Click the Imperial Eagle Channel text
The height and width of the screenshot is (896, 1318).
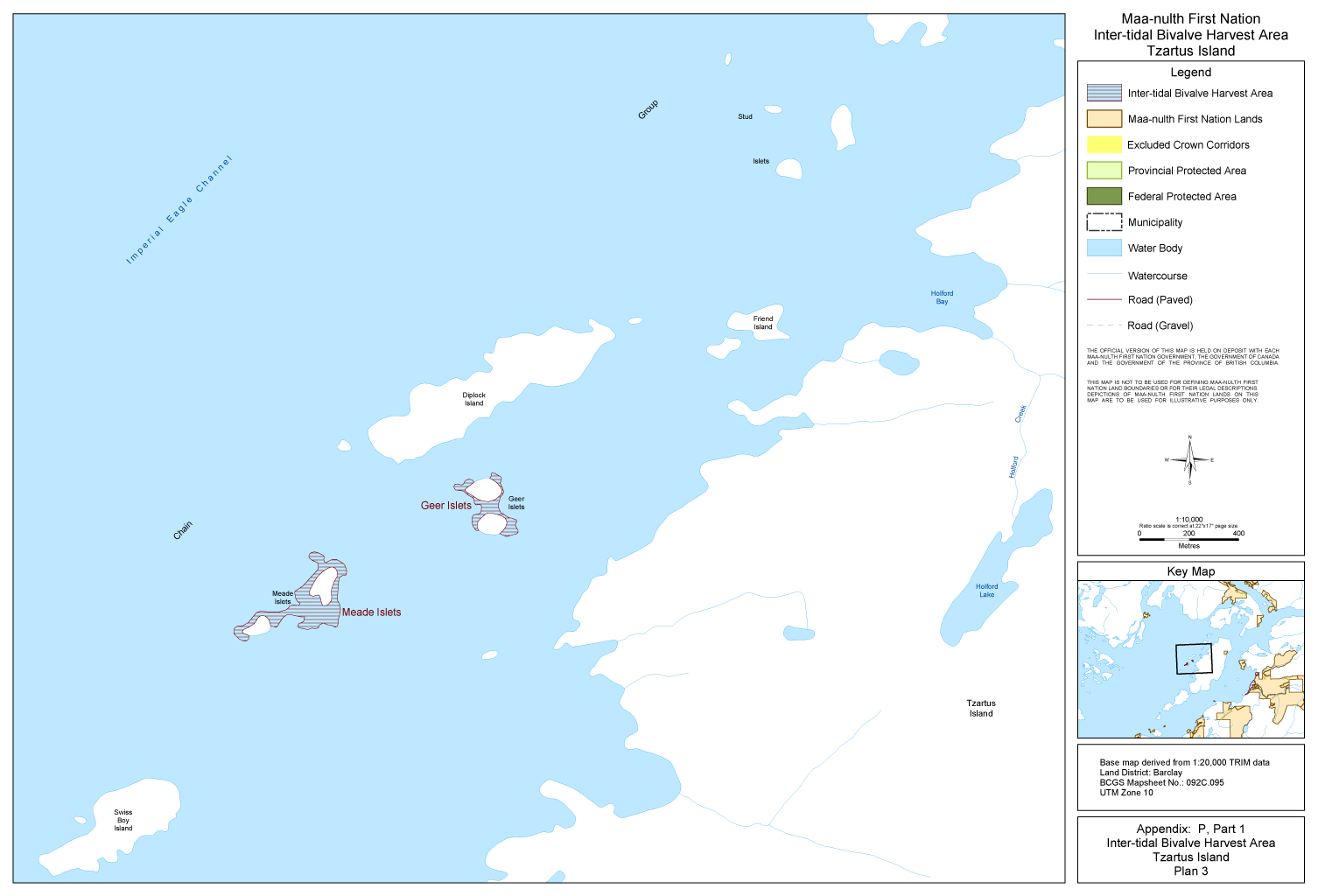point(179,210)
